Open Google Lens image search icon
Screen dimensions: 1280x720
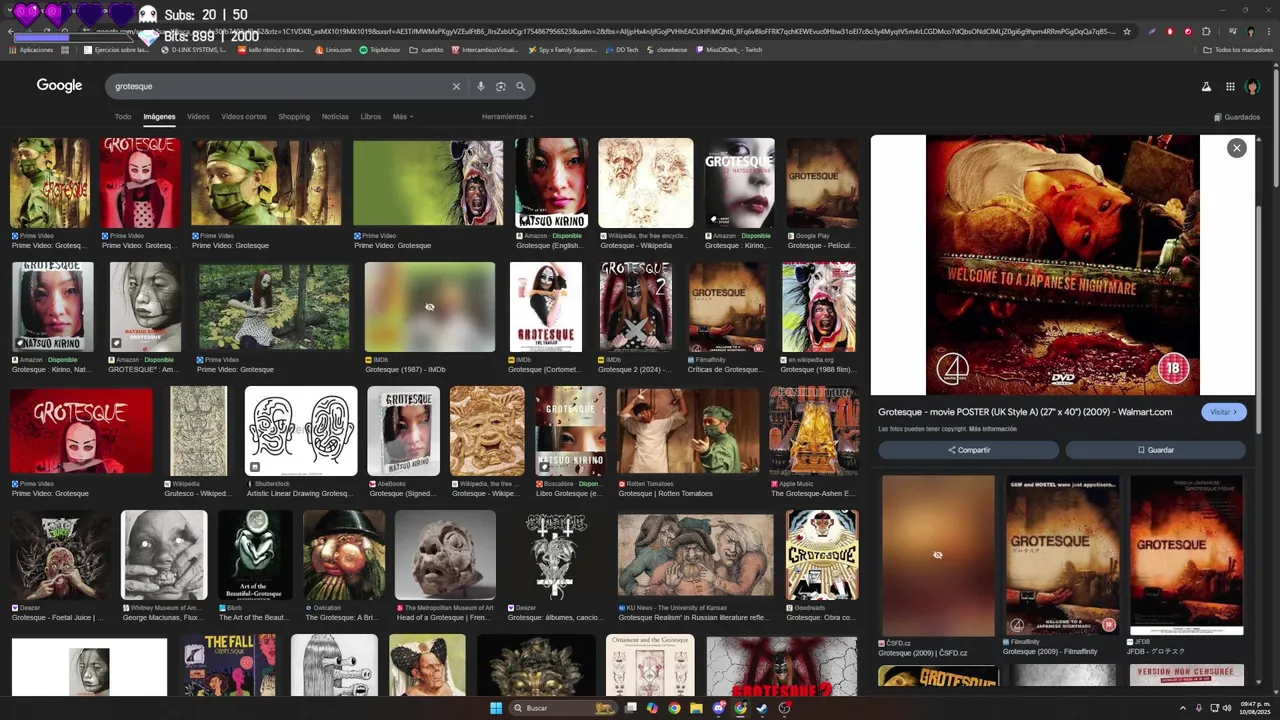(x=501, y=86)
